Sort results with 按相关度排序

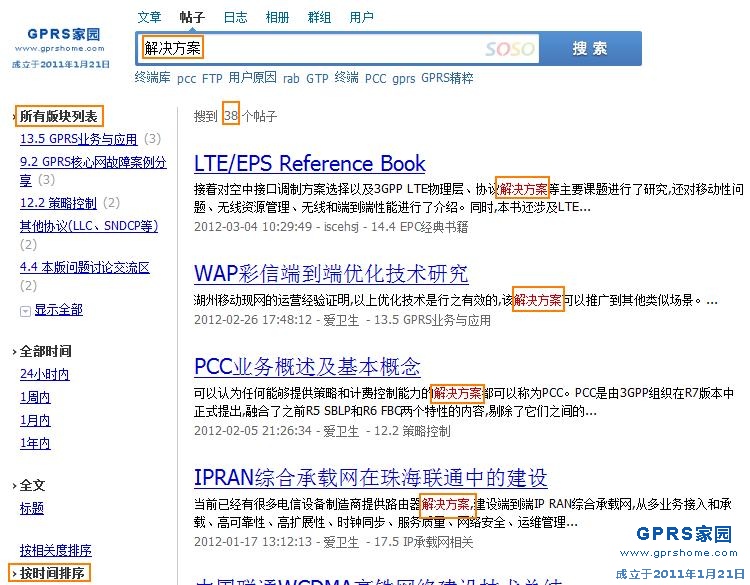[56, 550]
